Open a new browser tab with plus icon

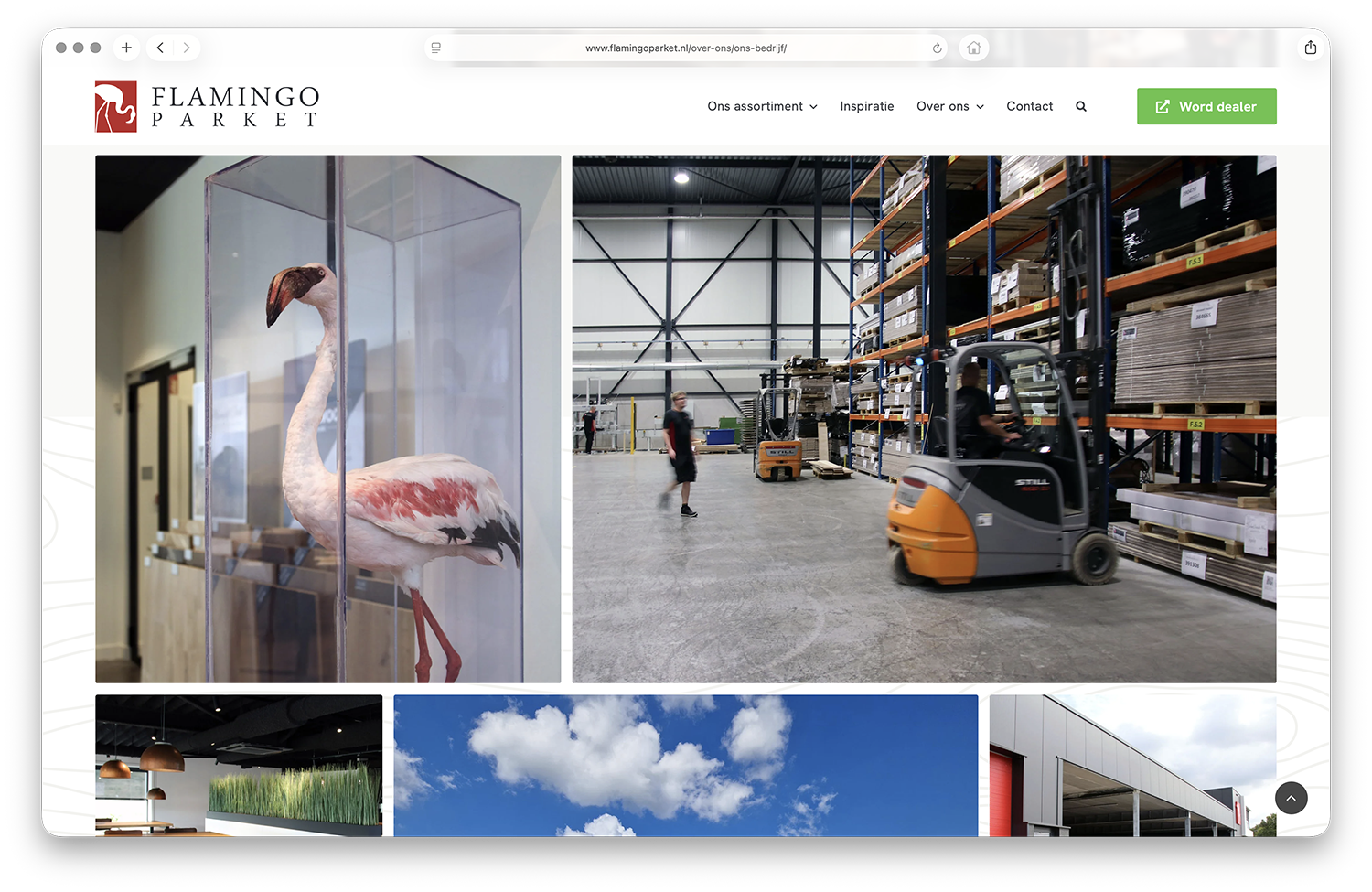pos(126,48)
